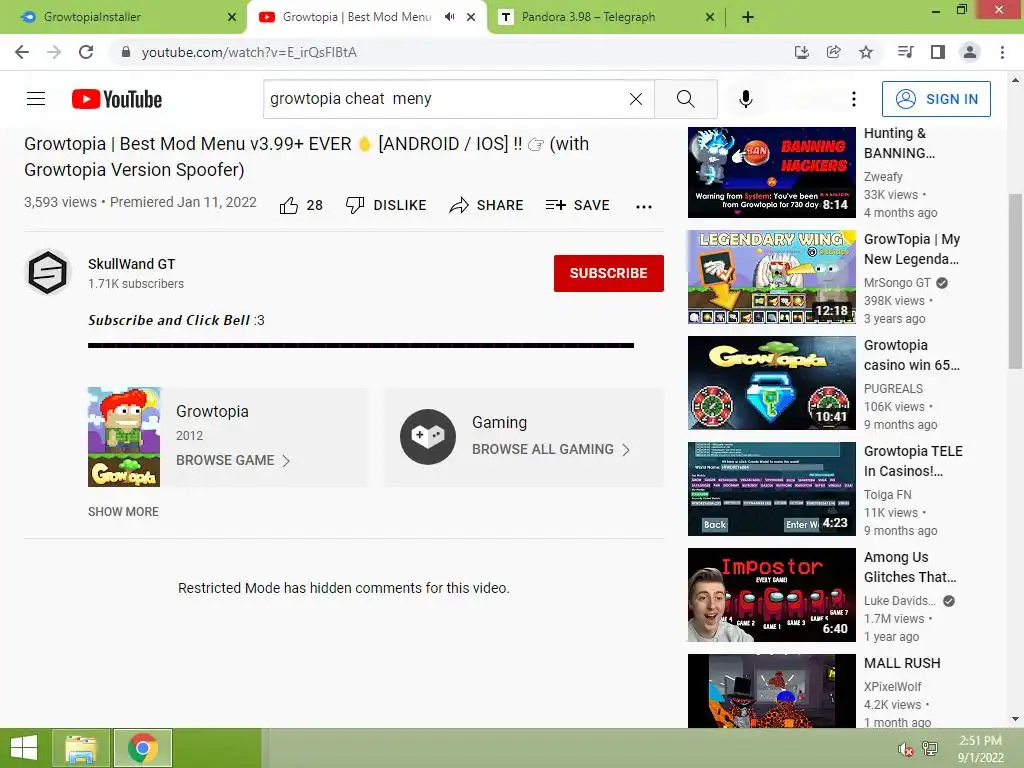Image resolution: width=1024 pixels, height=768 pixels.
Task: Go forward in browser history
Action: click(54, 52)
